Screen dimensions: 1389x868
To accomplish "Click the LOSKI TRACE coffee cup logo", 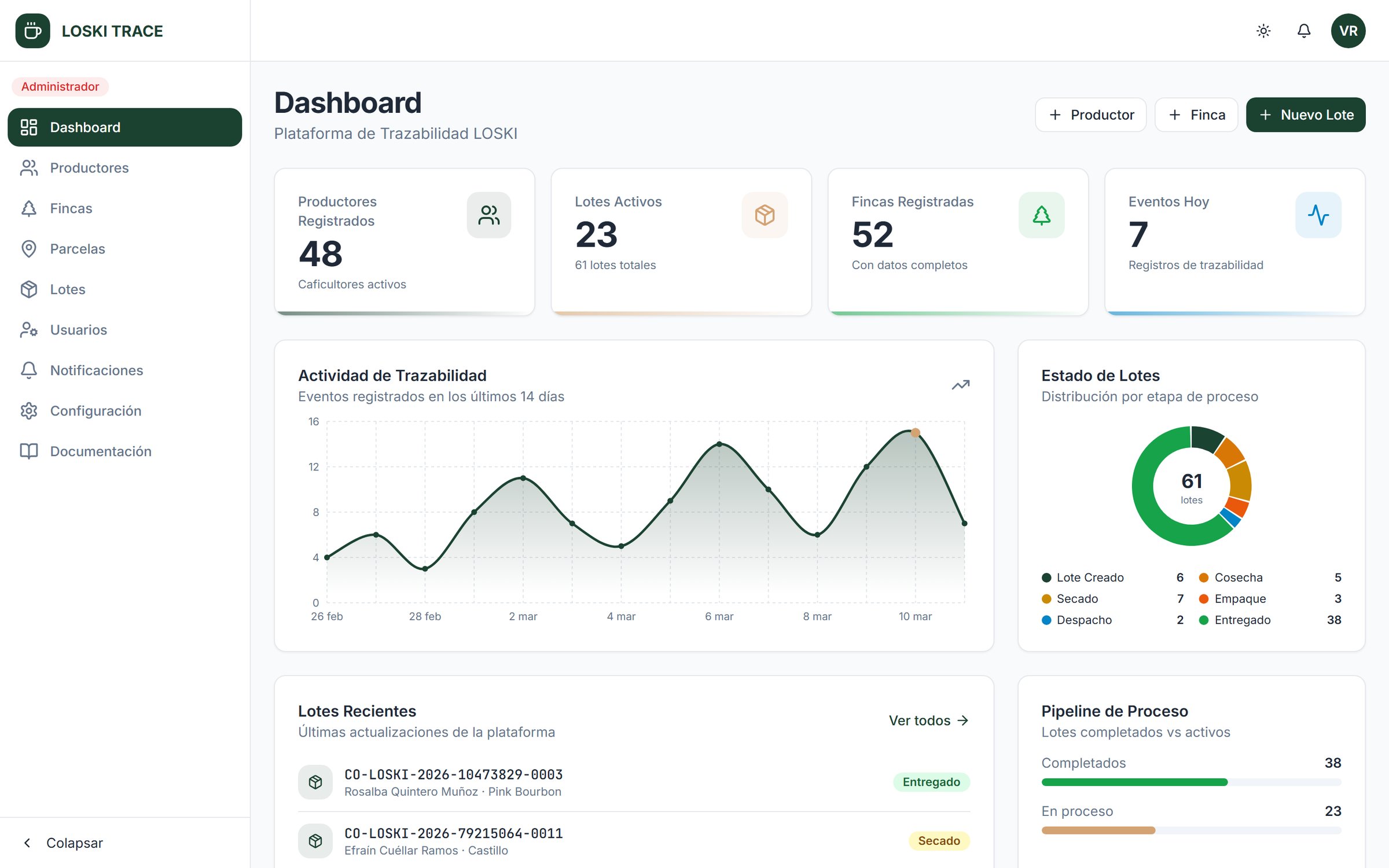I will tap(32, 31).
